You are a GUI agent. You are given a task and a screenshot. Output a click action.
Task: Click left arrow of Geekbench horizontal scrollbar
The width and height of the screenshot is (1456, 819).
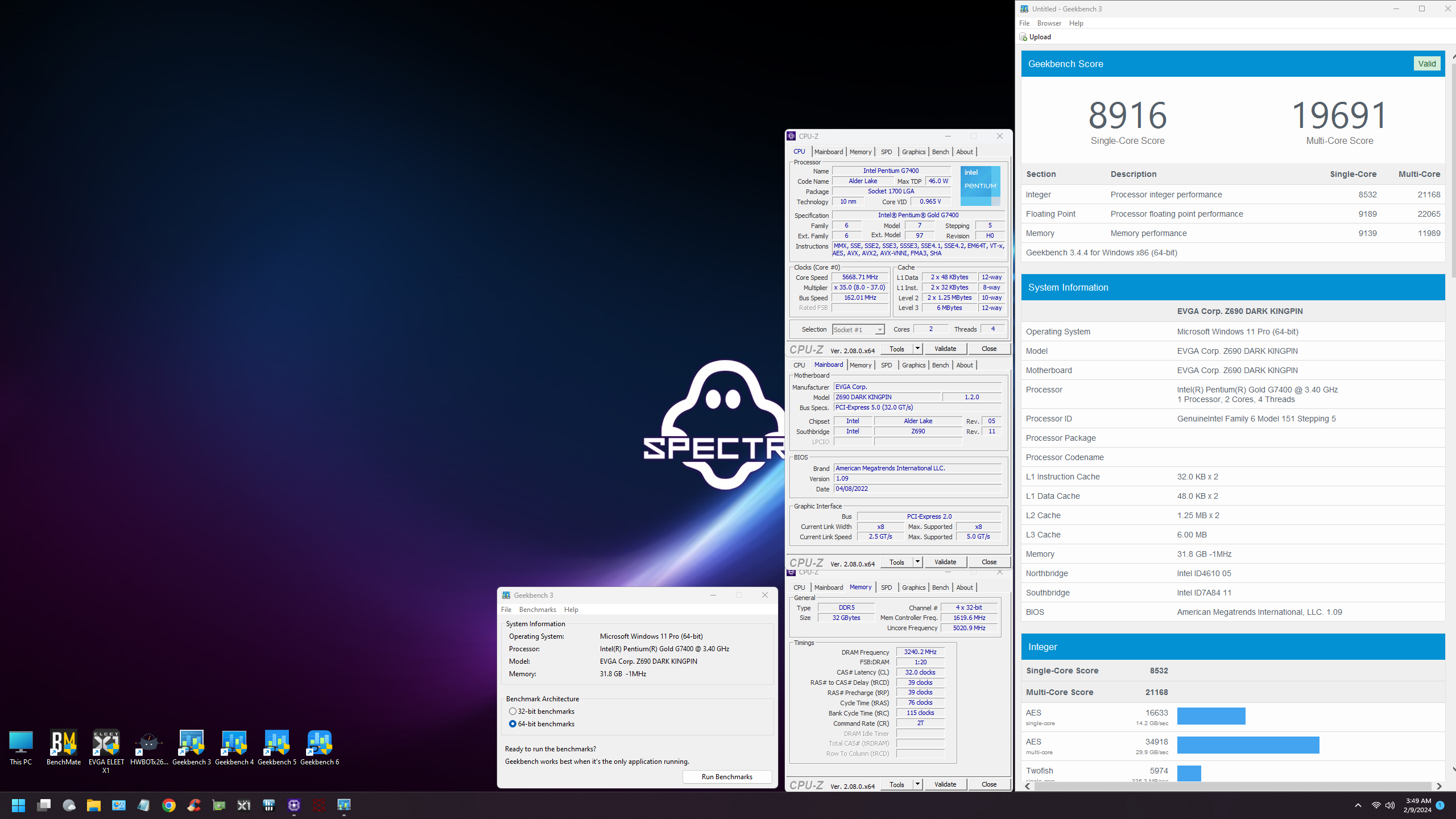[x=1027, y=786]
